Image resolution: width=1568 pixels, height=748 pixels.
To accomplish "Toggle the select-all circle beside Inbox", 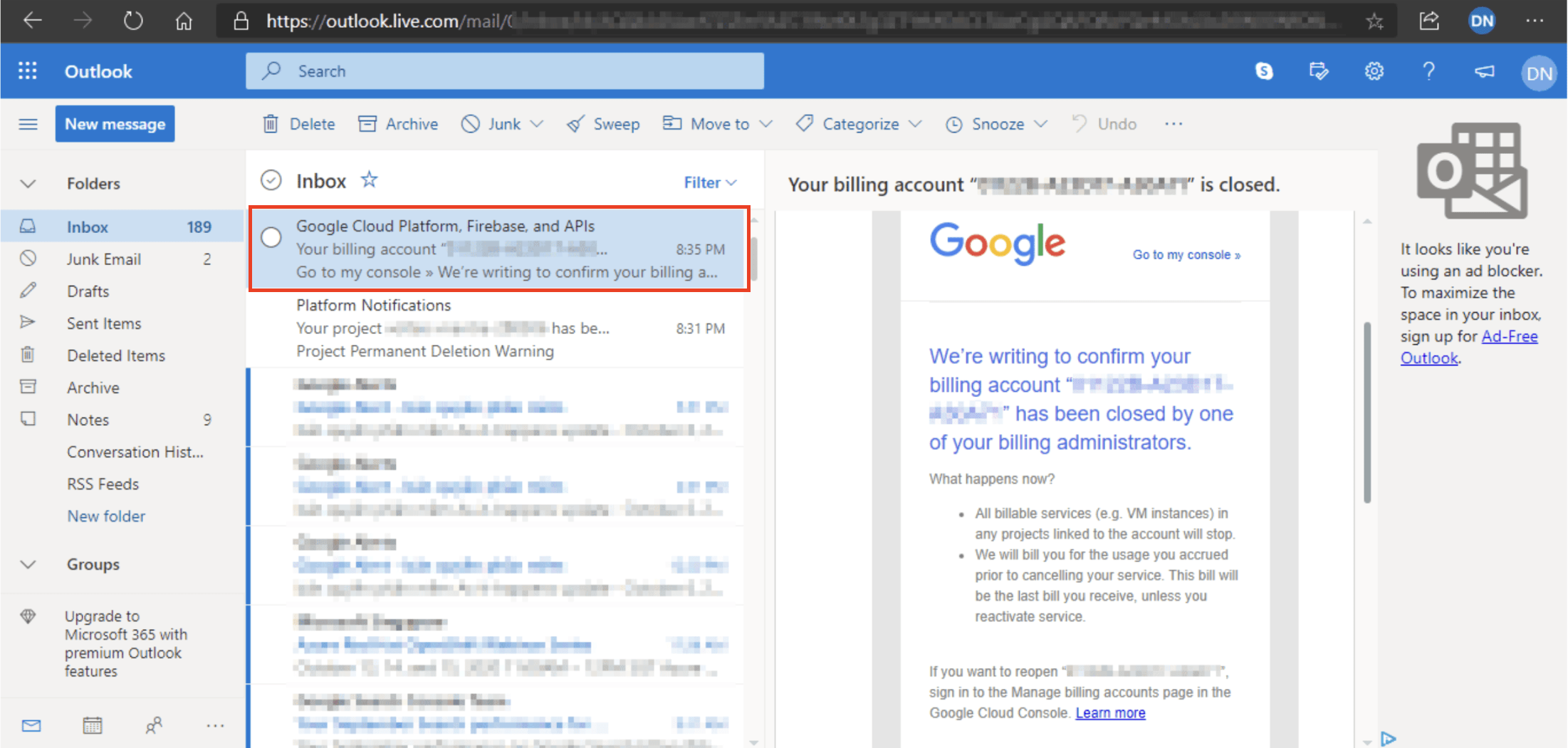I will [271, 180].
